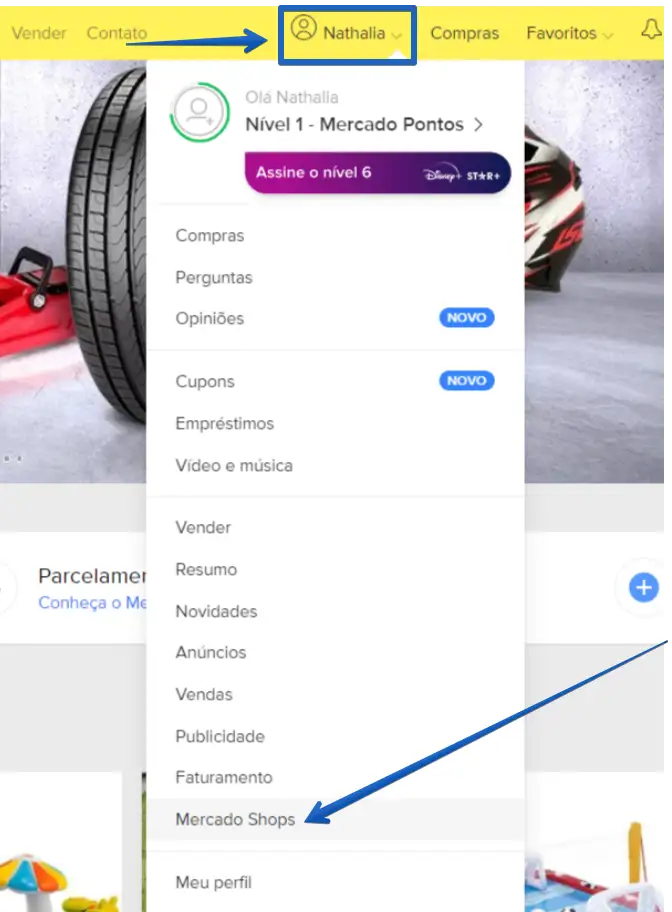Open Compras from the account menu
Screen dimensions: 672x912
tap(209, 236)
